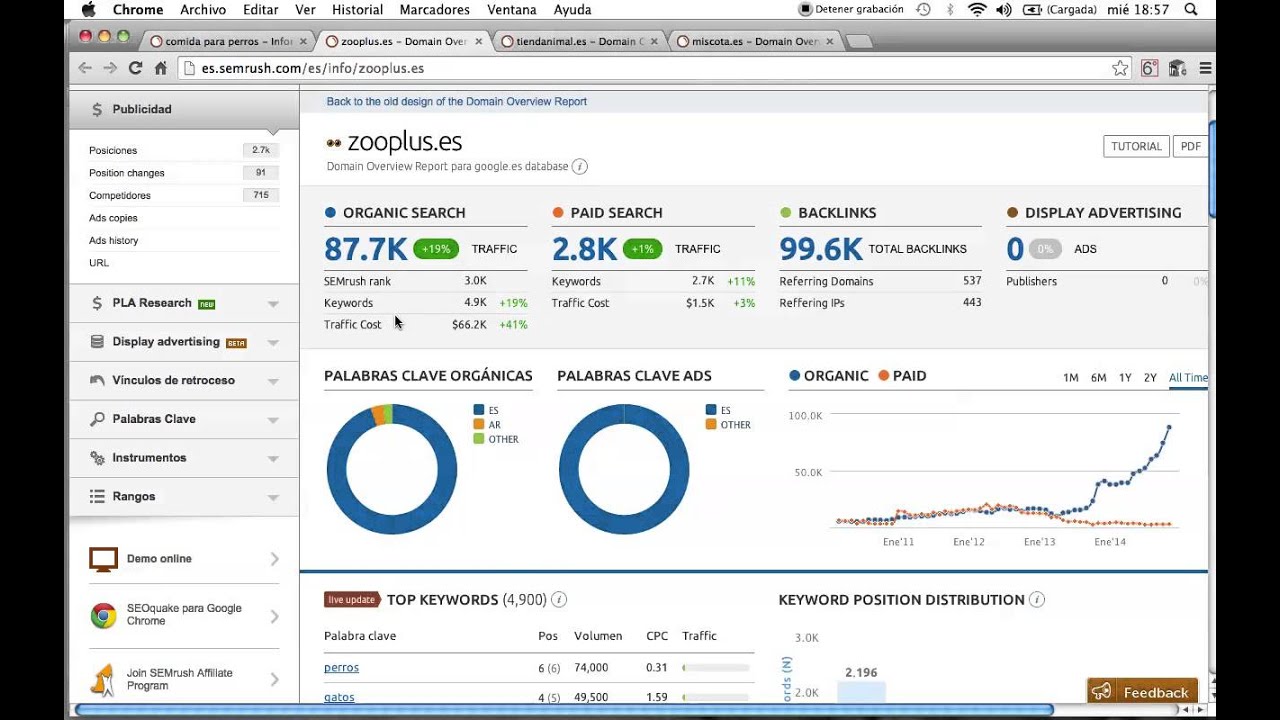Click the Demo online monitor icon
The width and height of the screenshot is (1280, 720).
click(103, 559)
